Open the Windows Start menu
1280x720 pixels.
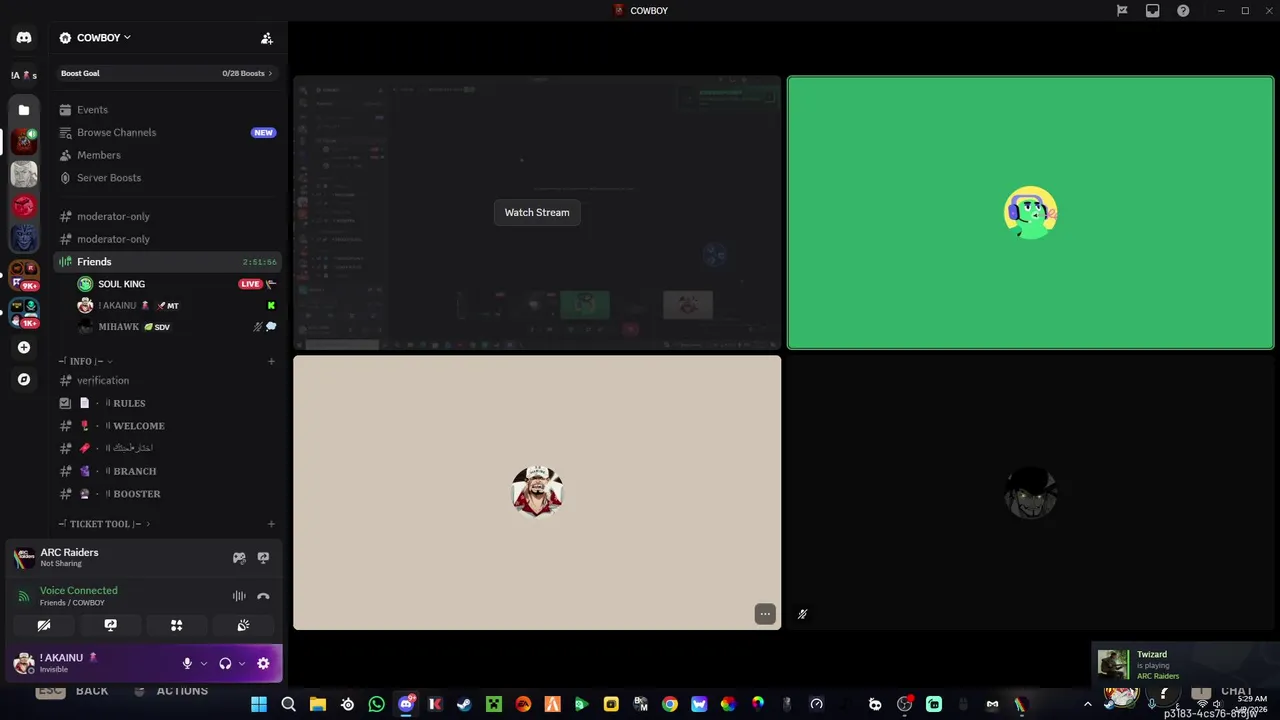(x=259, y=704)
